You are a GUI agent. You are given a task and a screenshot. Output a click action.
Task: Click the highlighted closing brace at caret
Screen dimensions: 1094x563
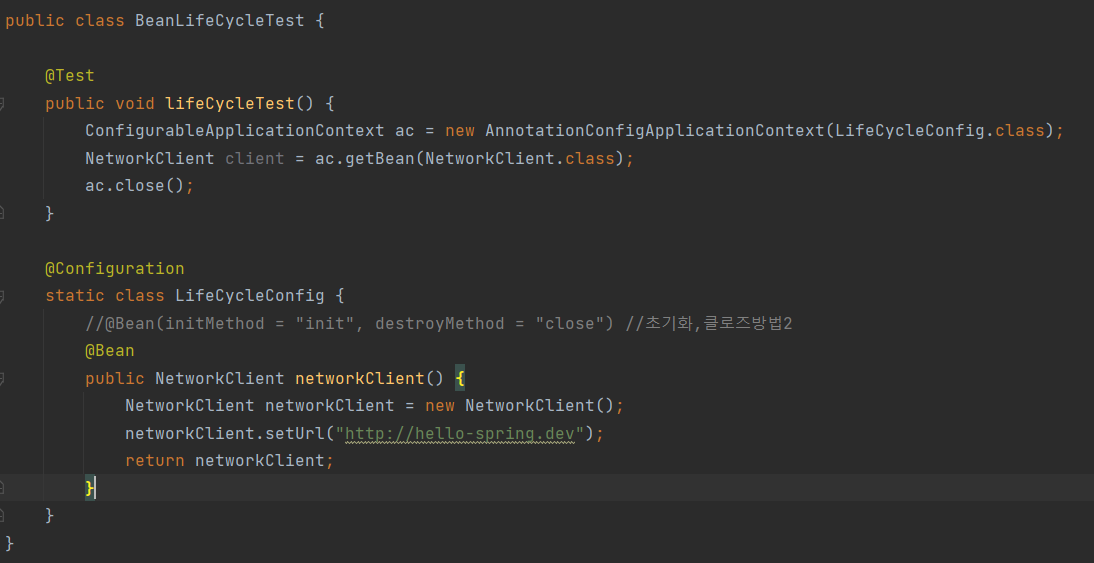(x=89, y=488)
